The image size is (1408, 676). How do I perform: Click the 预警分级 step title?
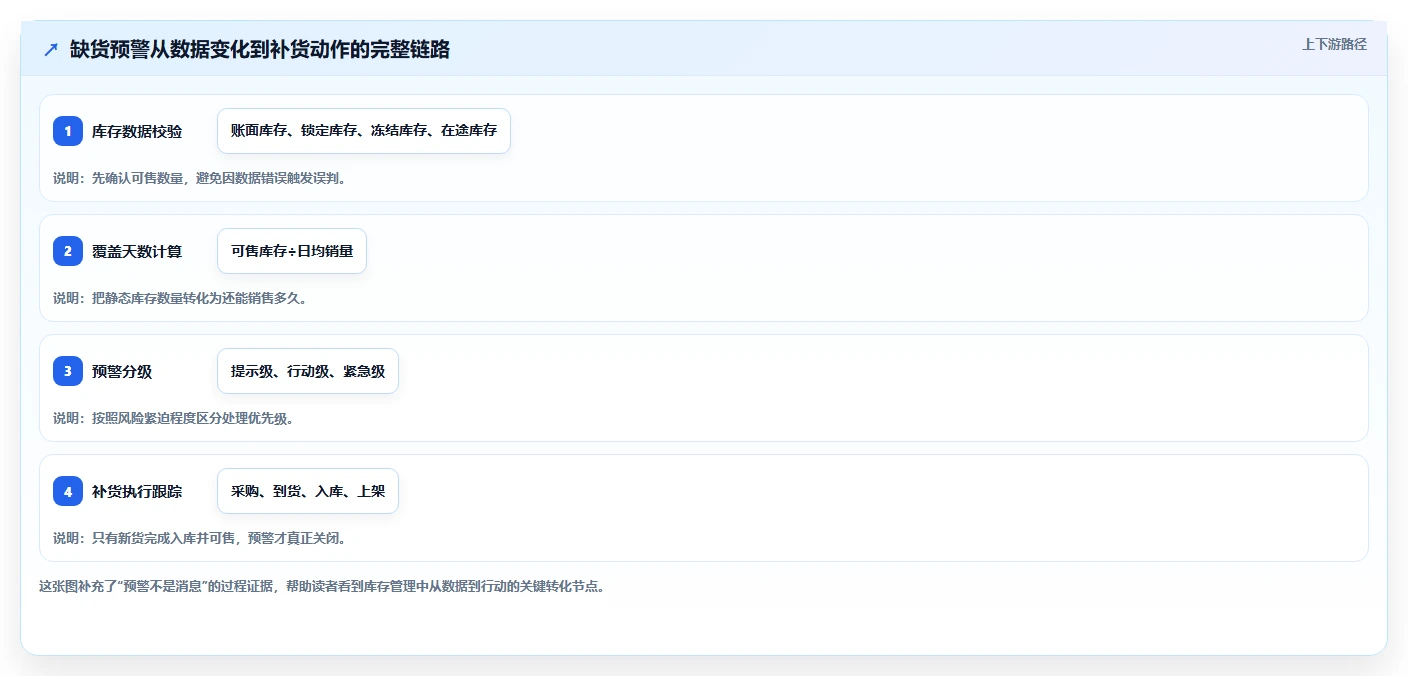tap(122, 371)
